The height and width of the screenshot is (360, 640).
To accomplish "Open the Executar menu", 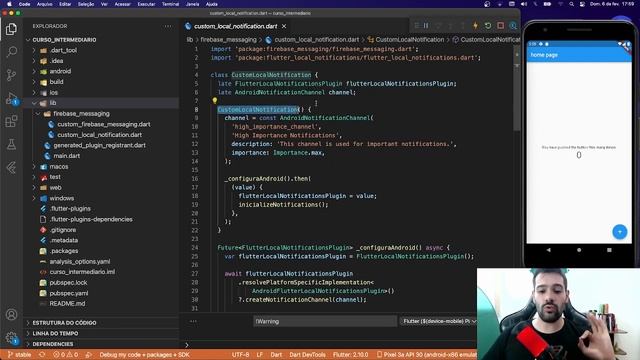I will click(x=146, y=4).
